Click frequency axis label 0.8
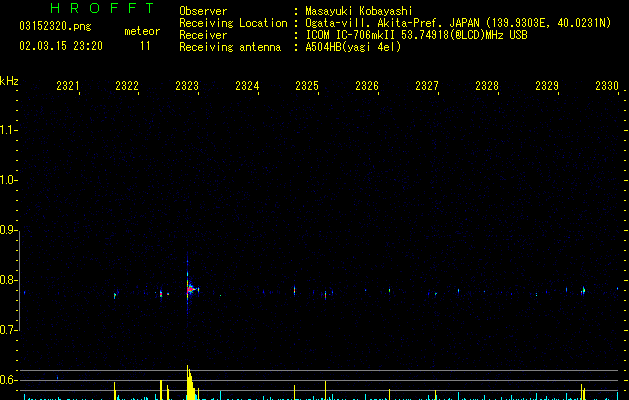The image size is (629, 400). 8,280
